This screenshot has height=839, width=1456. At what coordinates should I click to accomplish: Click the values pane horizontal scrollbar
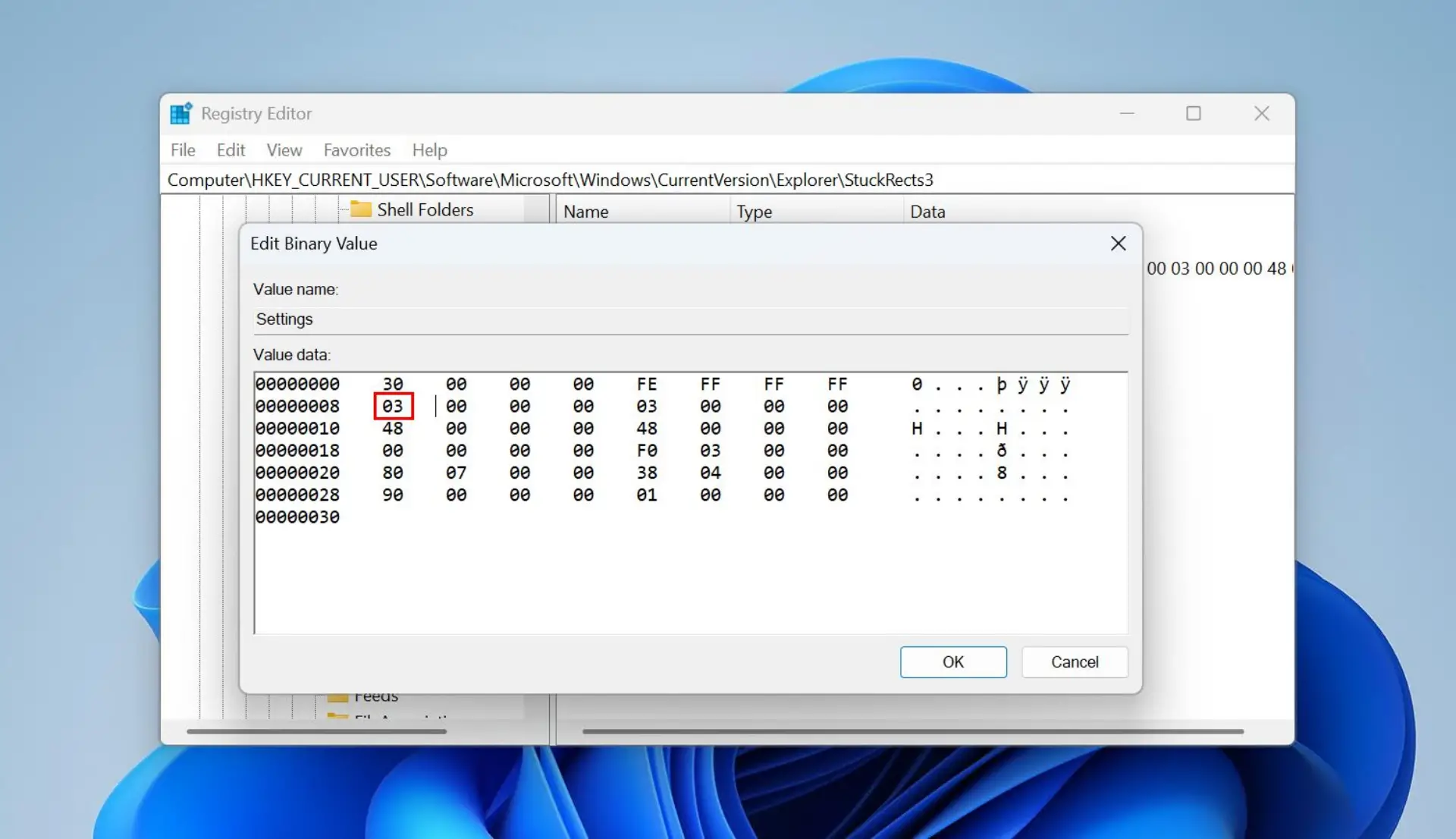[913, 731]
